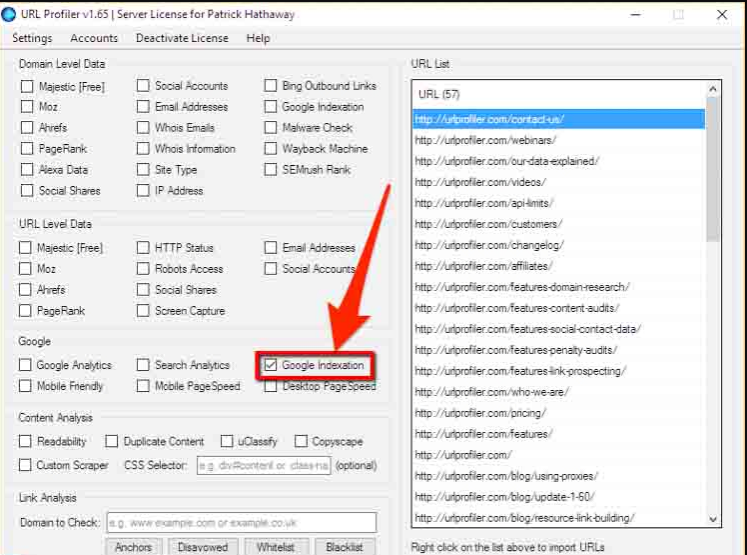Check URL Level Ahrefs option
Viewport: 747px width, 555px height.
tap(25, 290)
